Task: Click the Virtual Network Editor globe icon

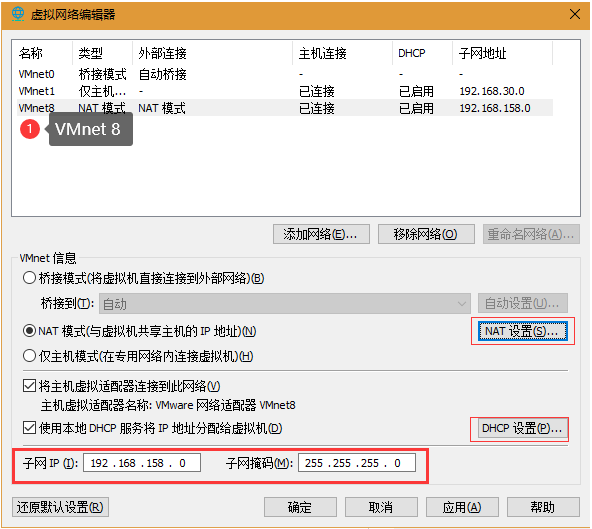Action: 17,14
